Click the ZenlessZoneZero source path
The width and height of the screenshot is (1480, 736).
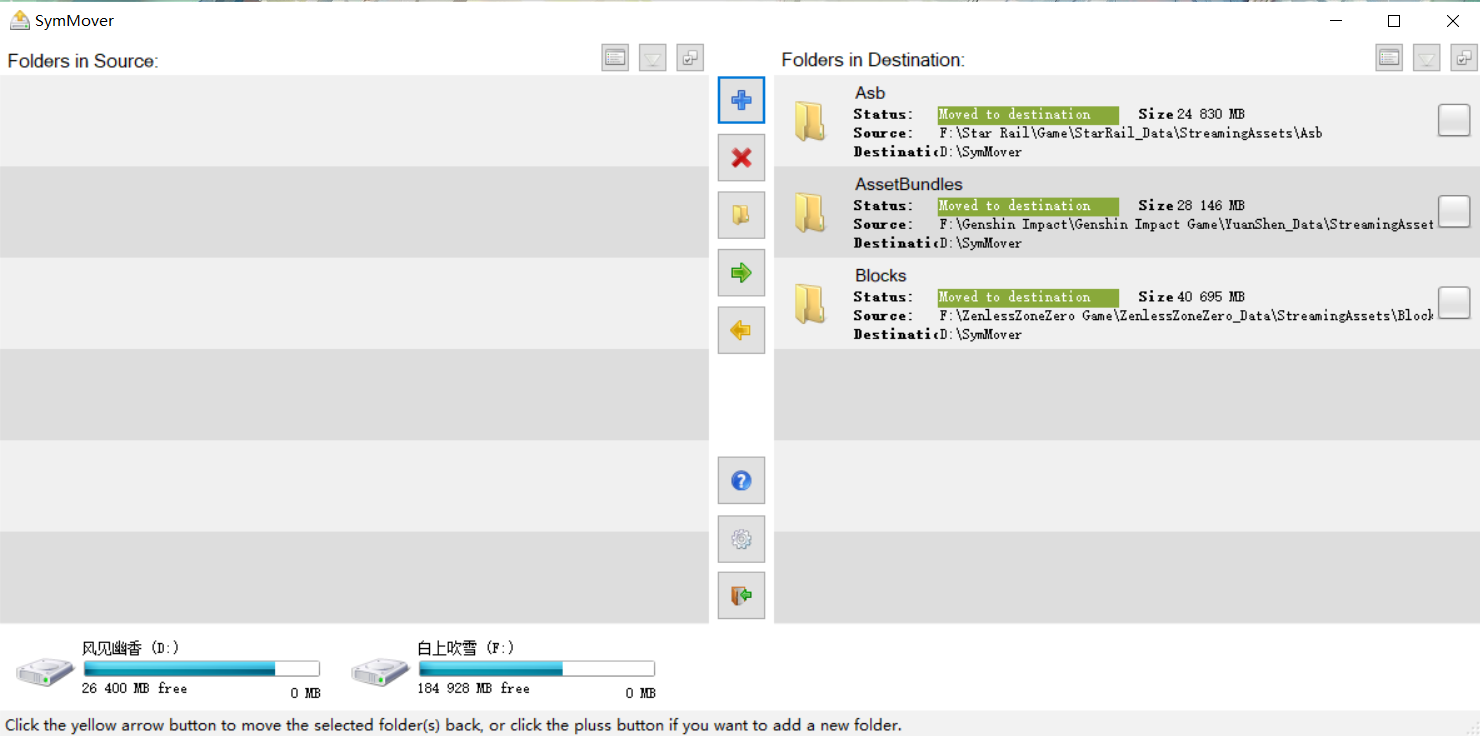point(1186,315)
